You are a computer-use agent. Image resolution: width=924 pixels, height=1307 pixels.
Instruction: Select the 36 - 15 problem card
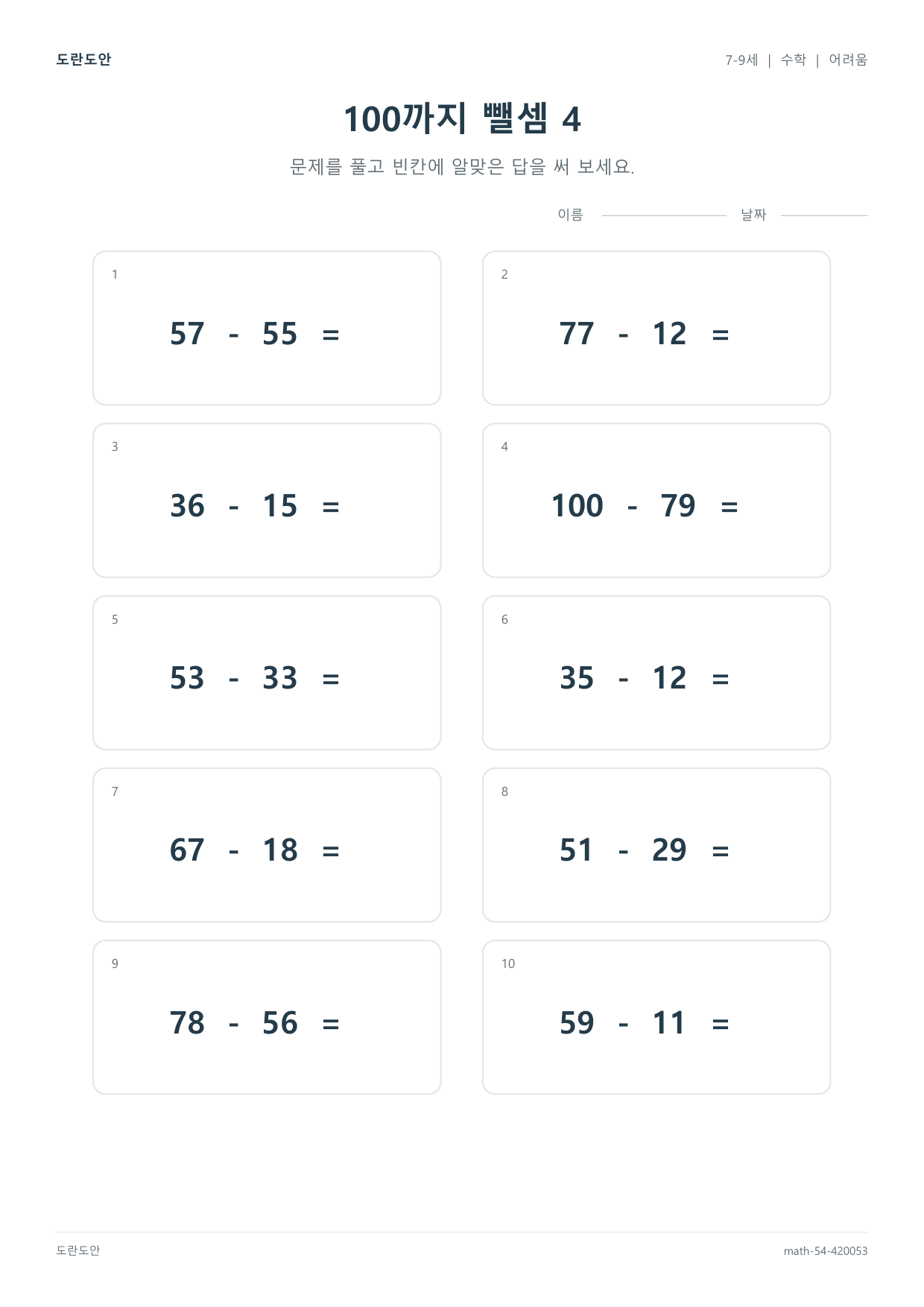click(x=267, y=501)
